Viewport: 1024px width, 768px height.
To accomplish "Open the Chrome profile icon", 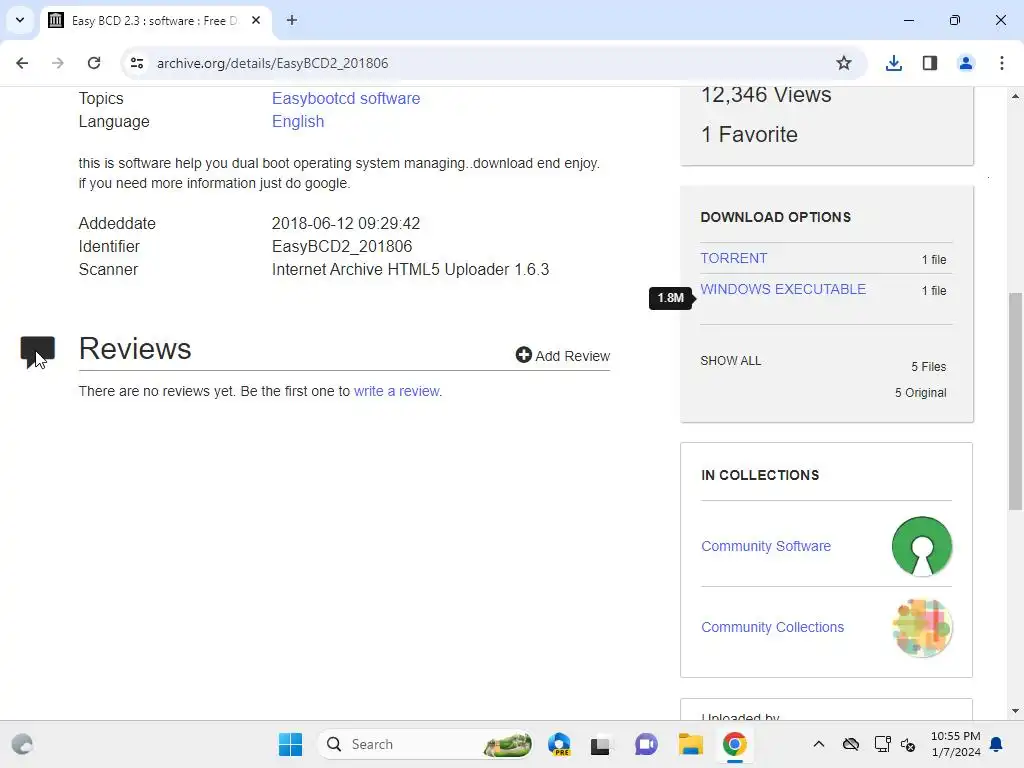I will click(x=965, y=63).
